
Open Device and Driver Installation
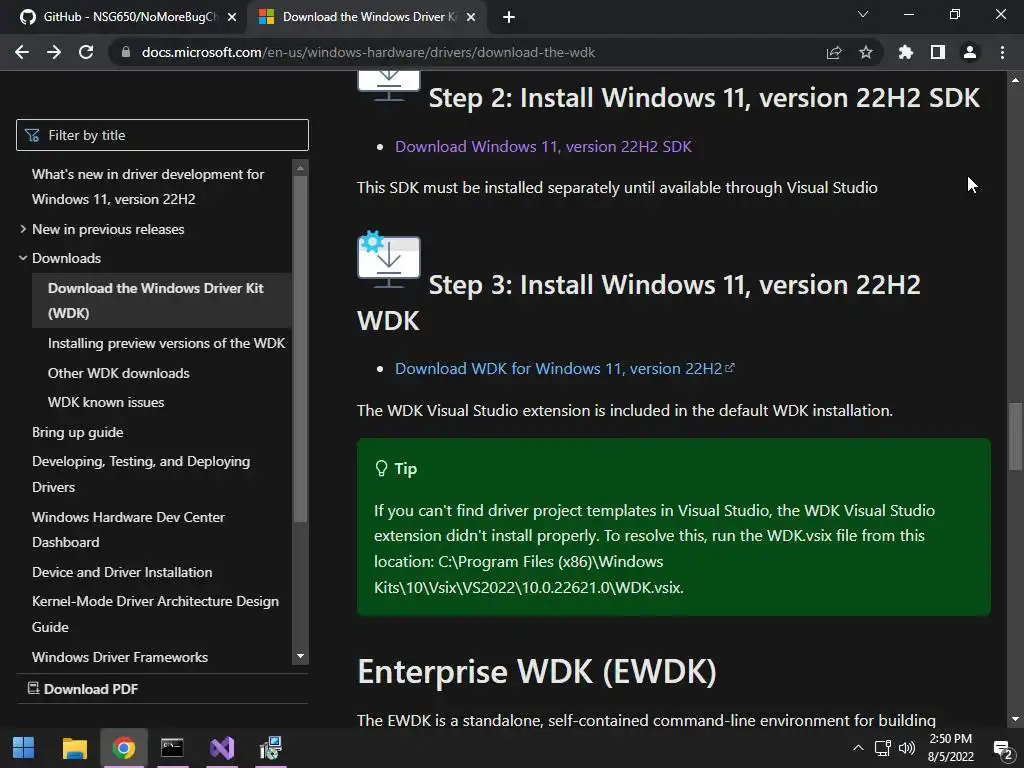tap(122, 572)
